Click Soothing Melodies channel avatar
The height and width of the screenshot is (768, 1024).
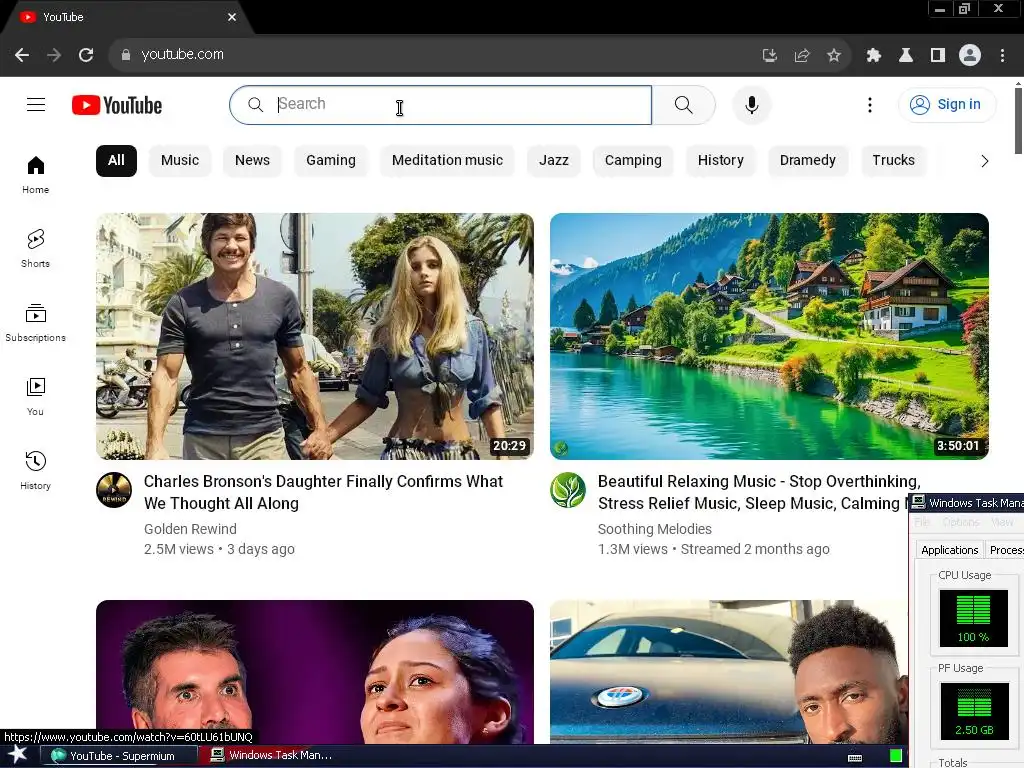(x=568, y=490)
